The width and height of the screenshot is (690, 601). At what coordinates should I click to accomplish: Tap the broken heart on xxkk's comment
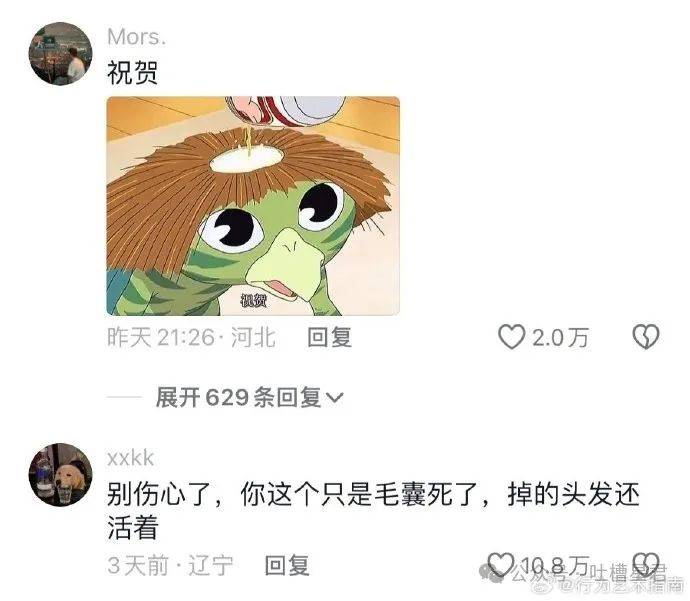[x=646, y=564]
